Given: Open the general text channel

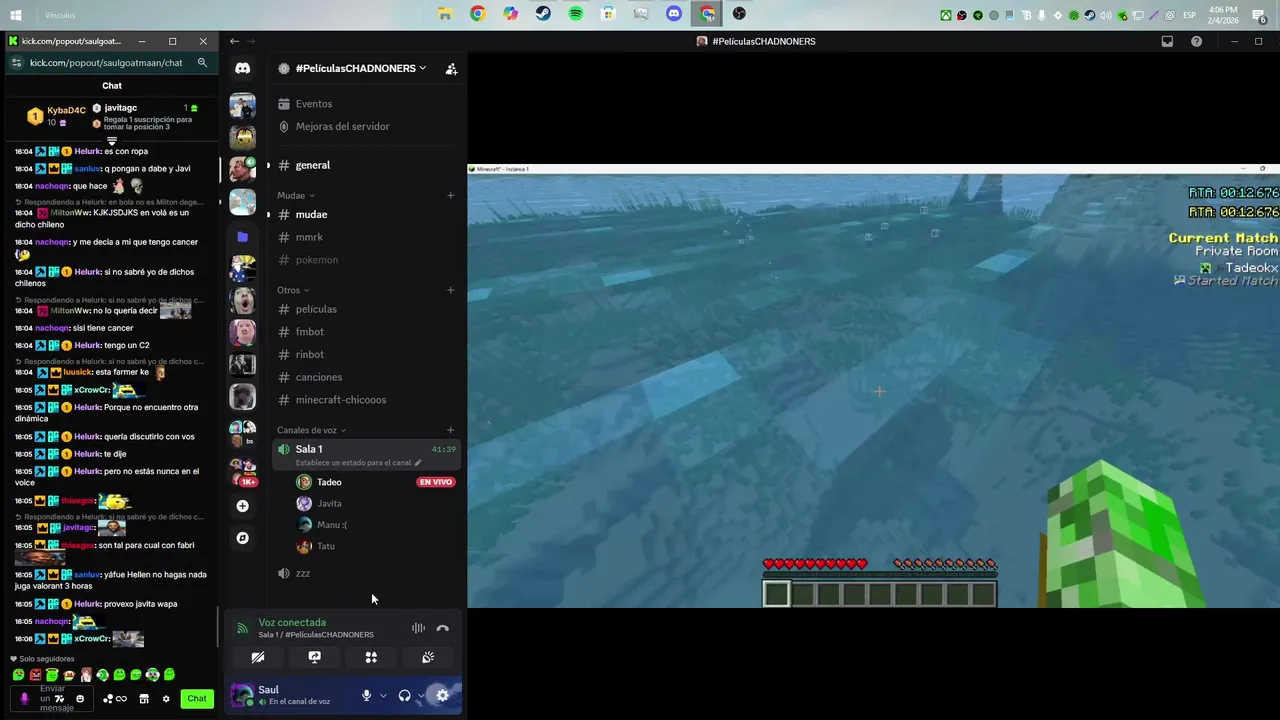Looking at the screenshot, I should pos(365,165).
